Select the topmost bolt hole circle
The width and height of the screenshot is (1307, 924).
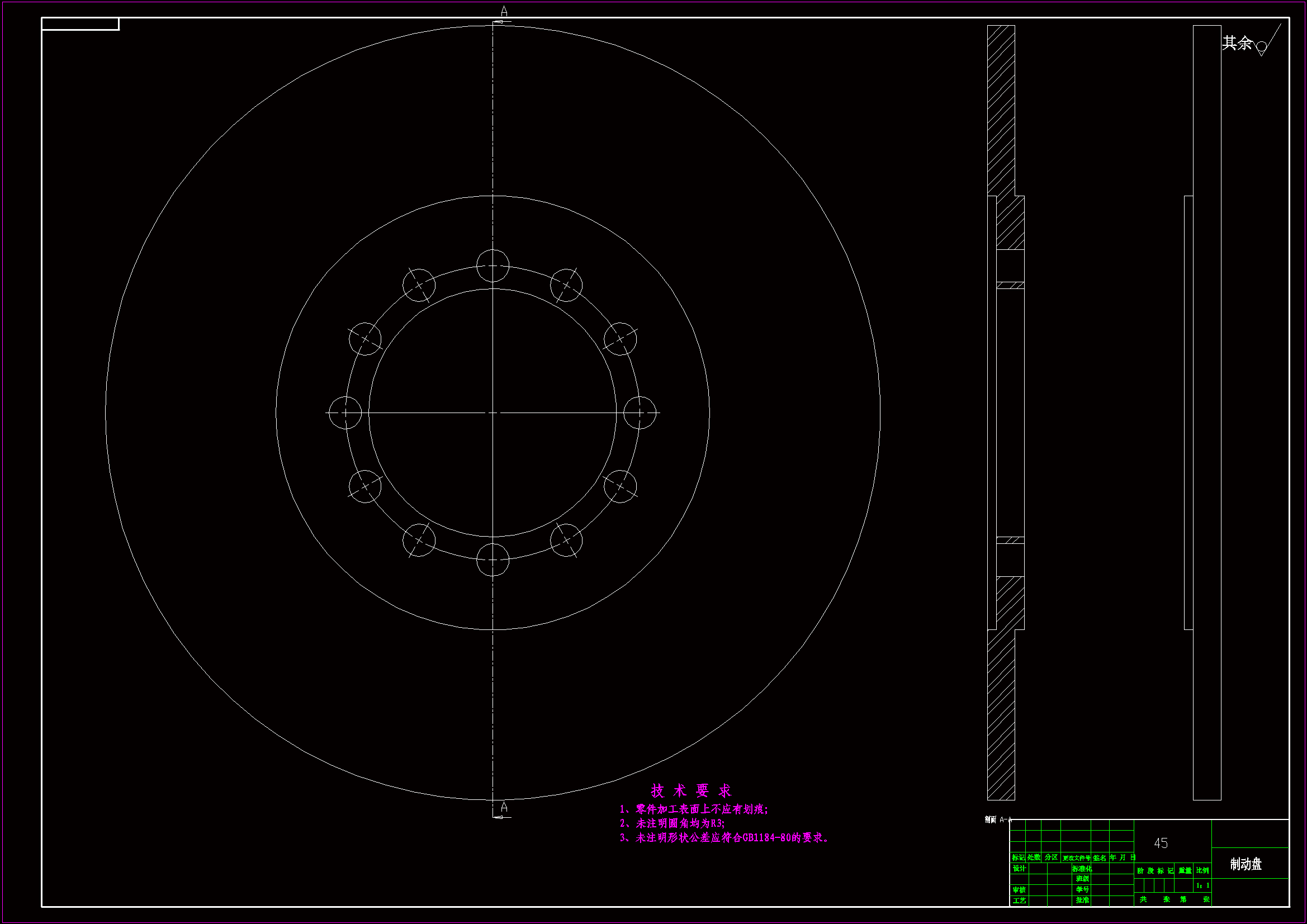click(493, 266)
